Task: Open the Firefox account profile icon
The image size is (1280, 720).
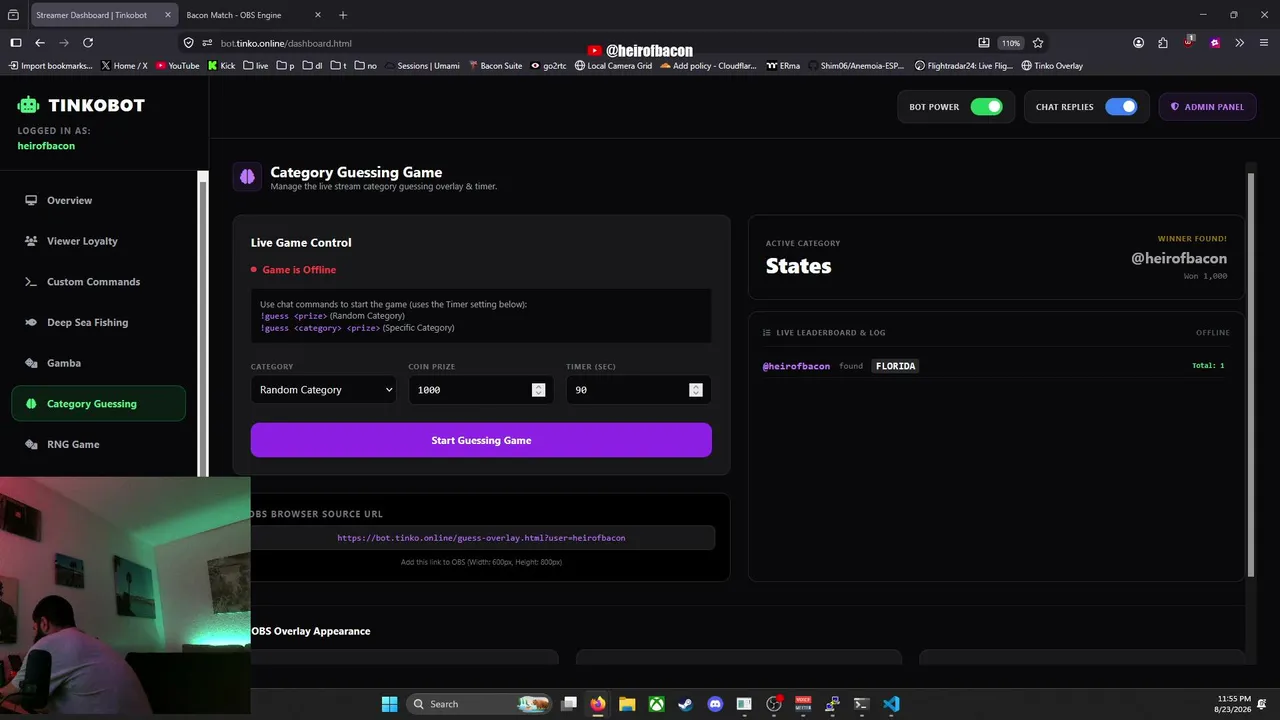Action: point(1138,43)
